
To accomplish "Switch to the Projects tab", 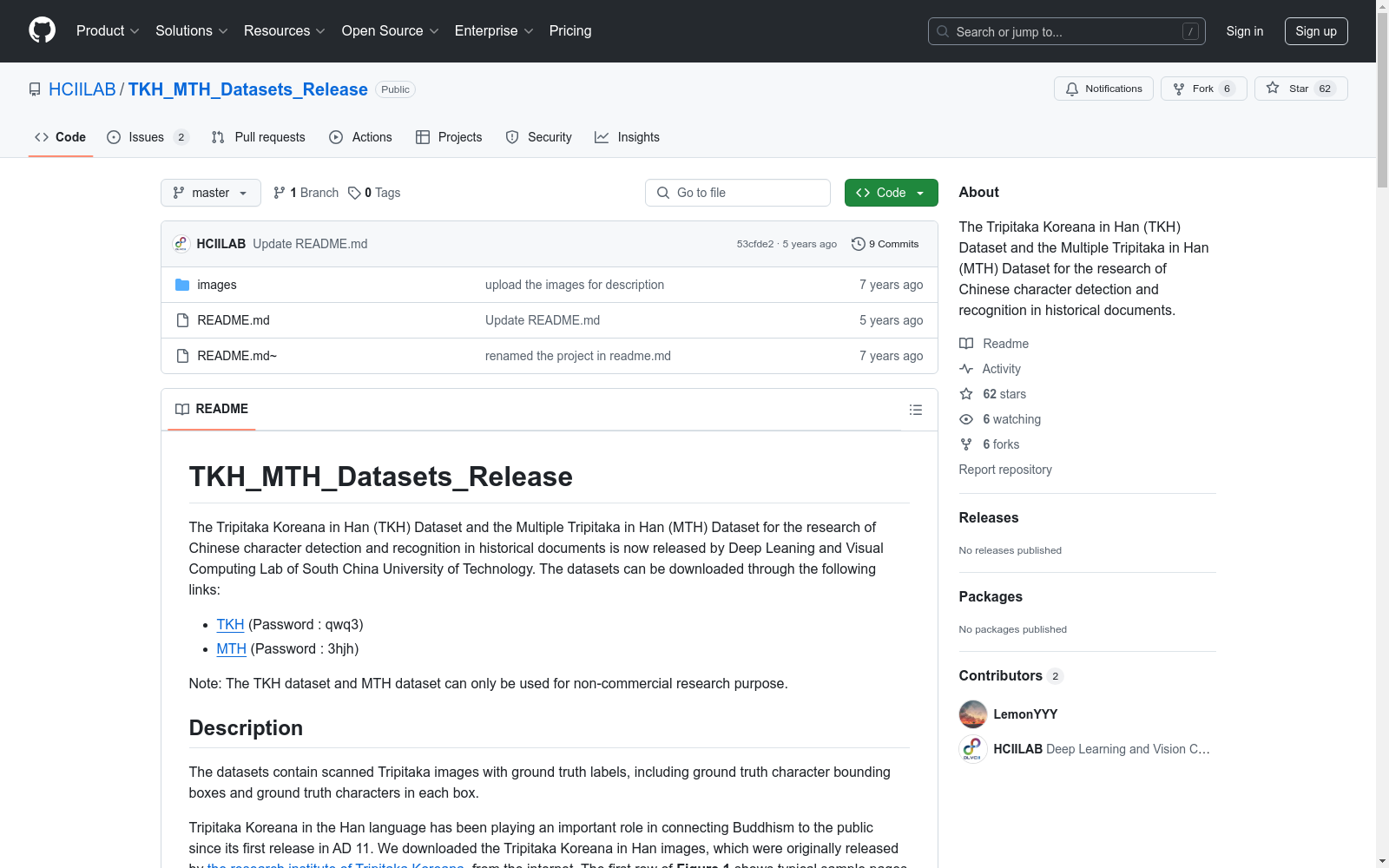I will pos(449,137).
